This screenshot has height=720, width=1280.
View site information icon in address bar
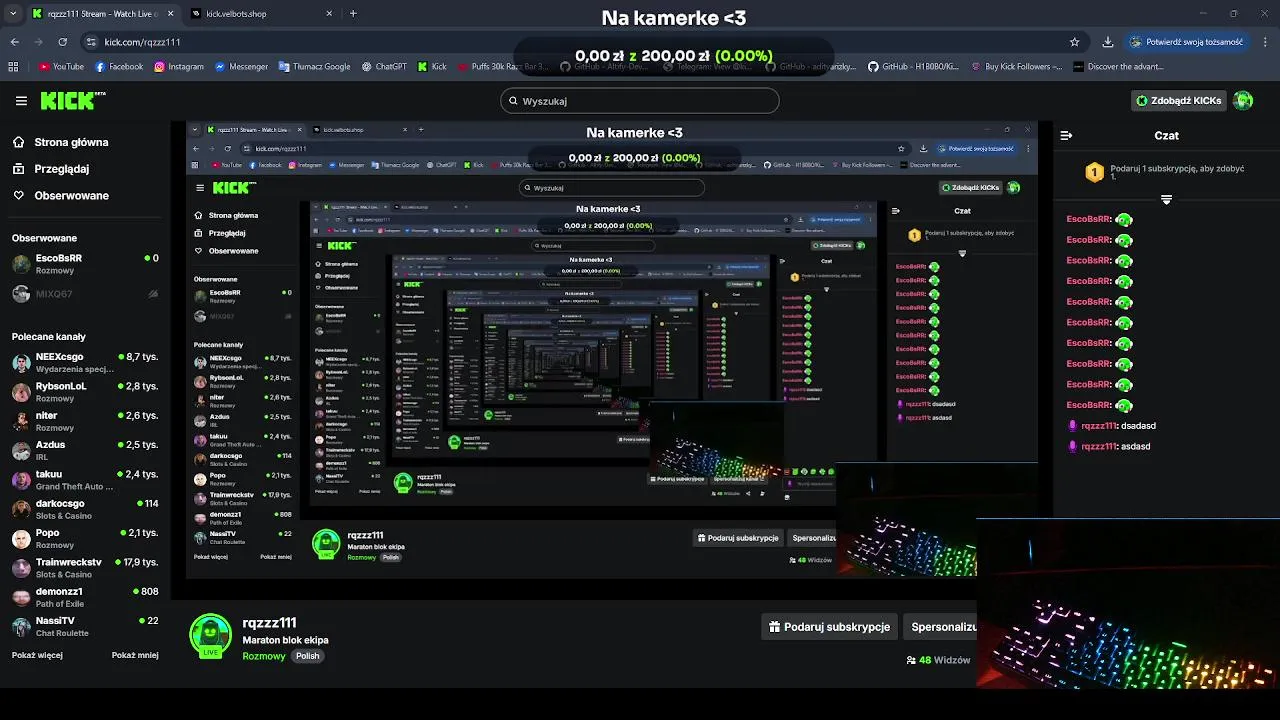tap(92, 42)
